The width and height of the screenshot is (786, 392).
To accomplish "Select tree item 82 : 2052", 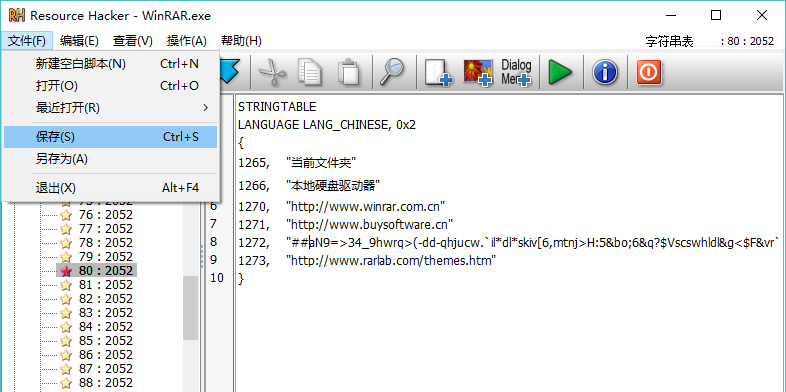I will tap(105, 299).
